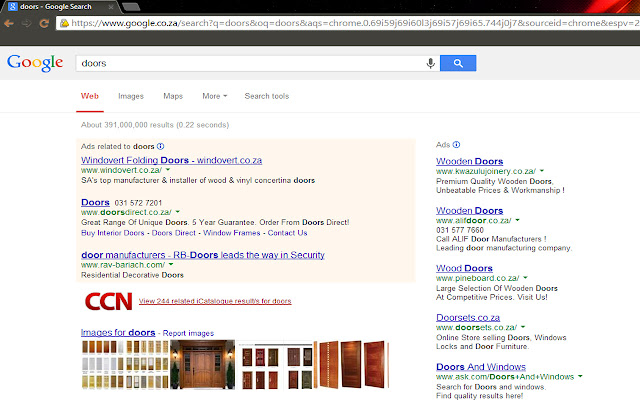Expand arrow next to www.doorsets.co.za

(x=523, y=327)
